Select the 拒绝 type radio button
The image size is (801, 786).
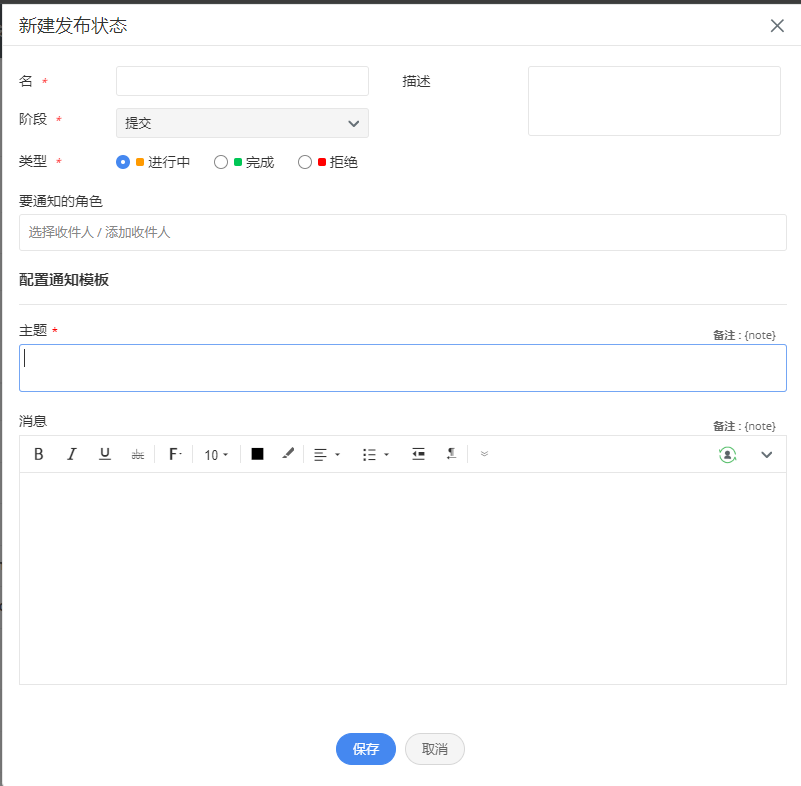pyautogui.click(x=304, y=162)
